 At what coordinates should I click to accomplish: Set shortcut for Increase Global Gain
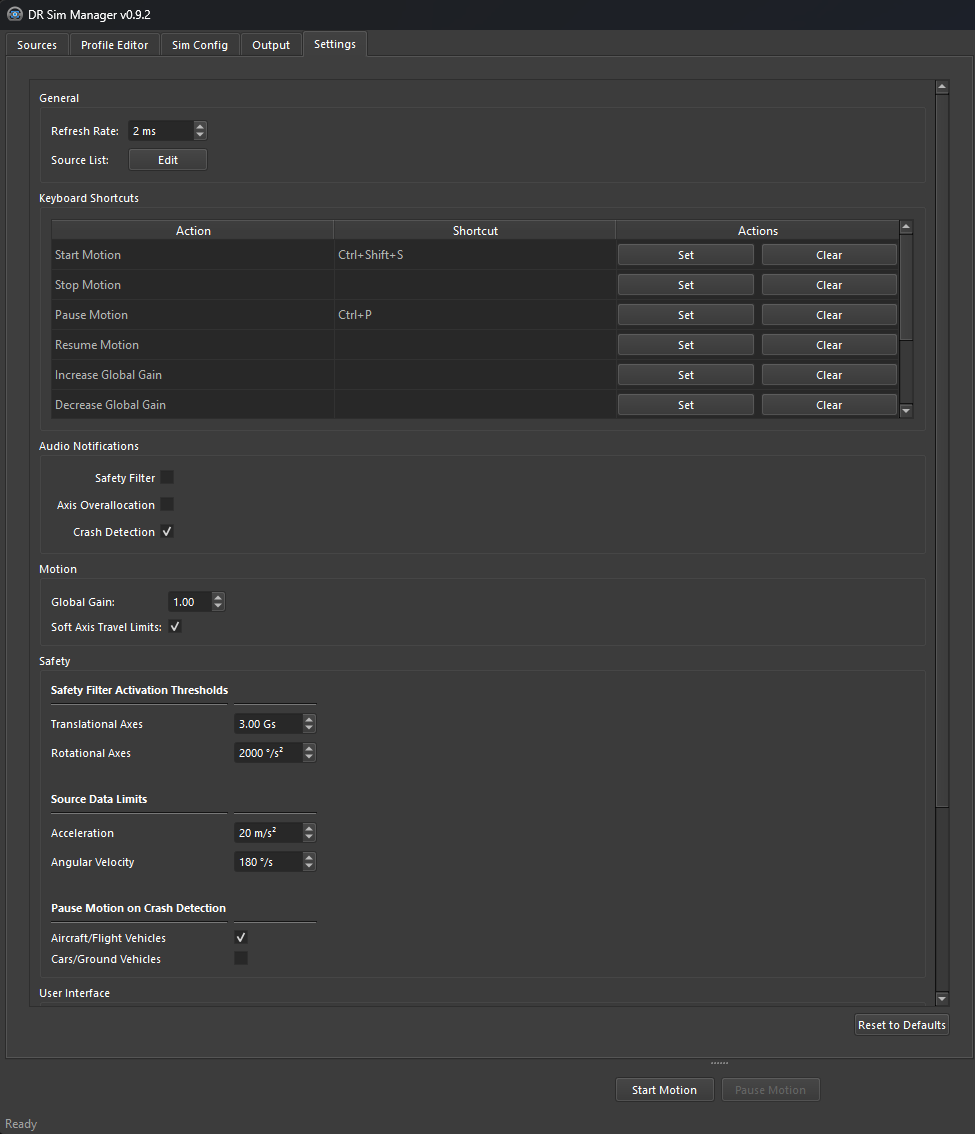686,375
